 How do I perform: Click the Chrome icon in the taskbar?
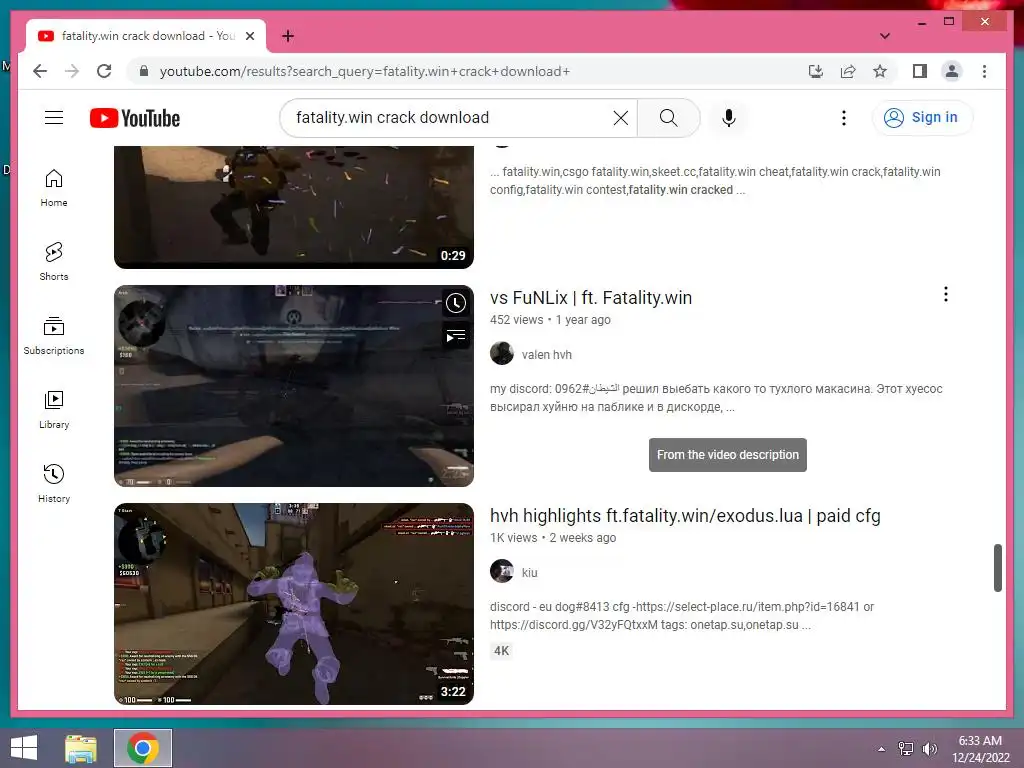[143, 748]
